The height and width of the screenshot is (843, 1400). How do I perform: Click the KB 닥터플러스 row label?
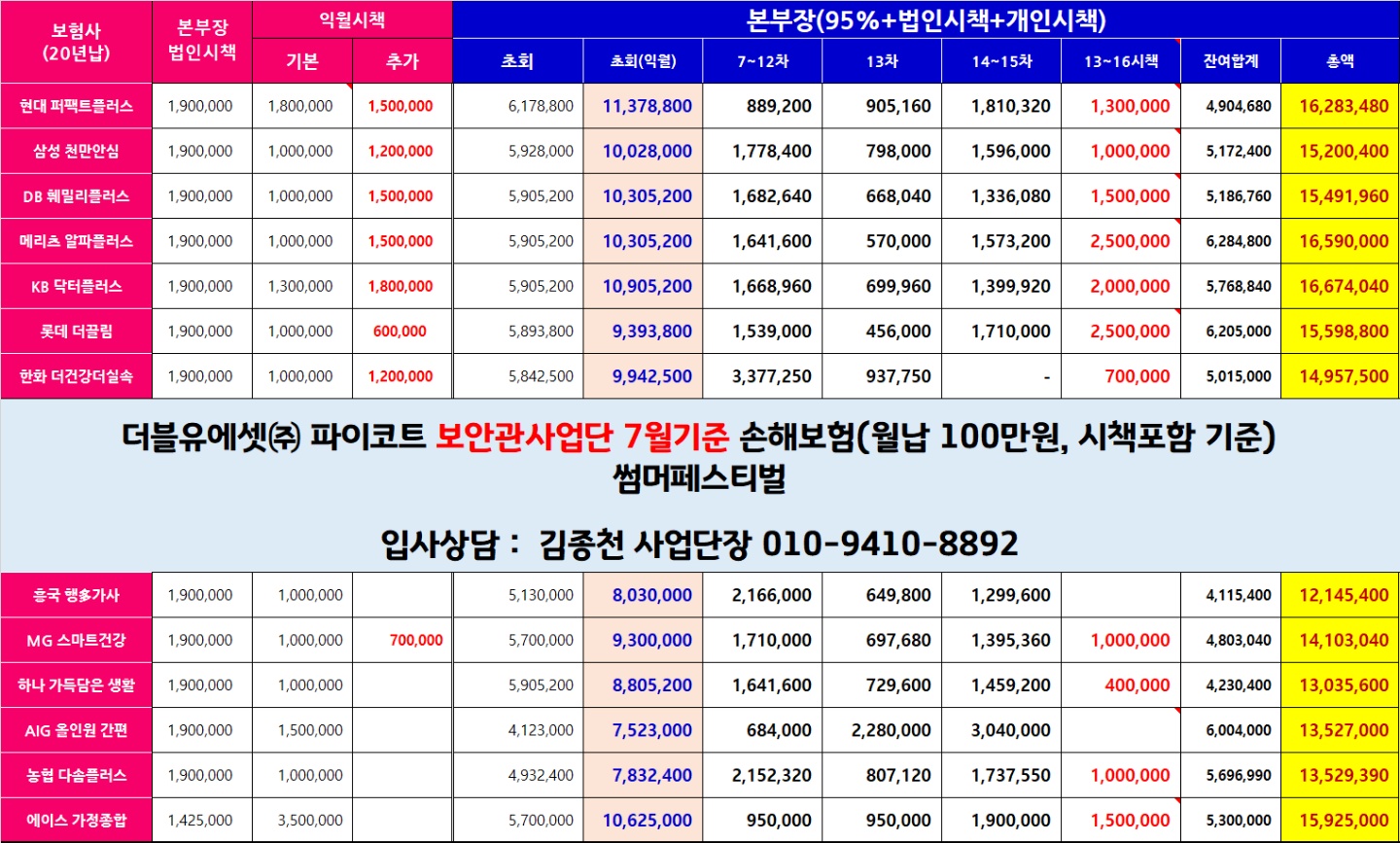[x=76, y=286]
